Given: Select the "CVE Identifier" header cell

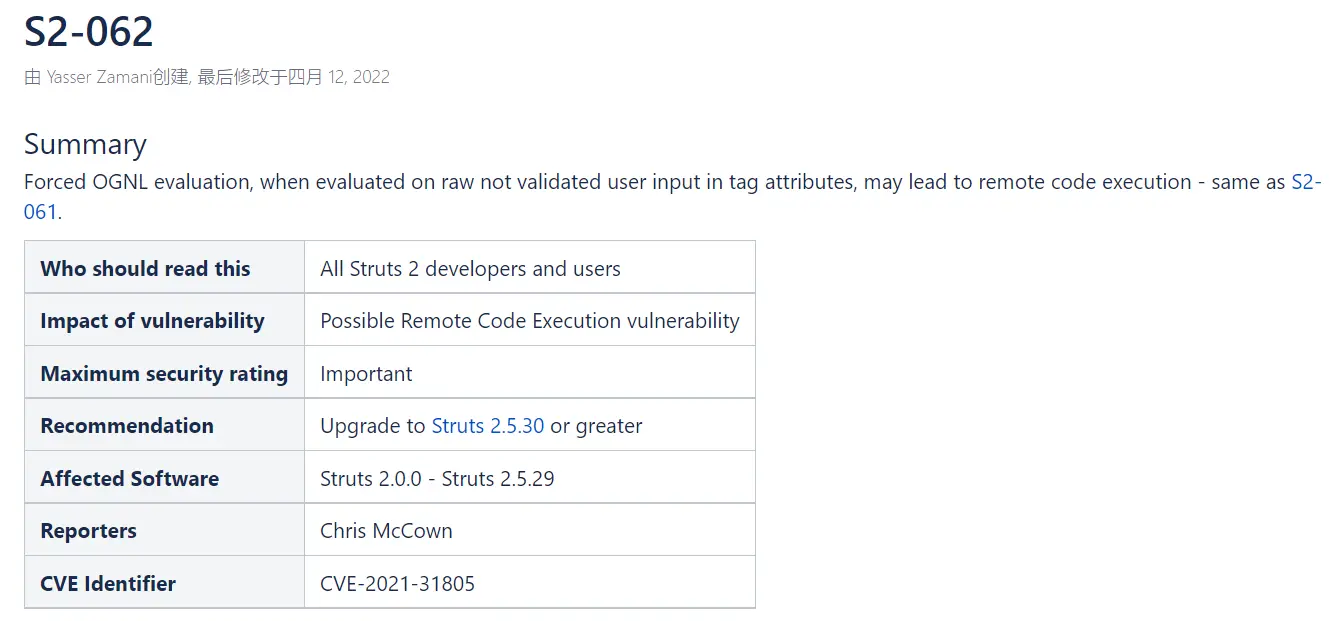Looking at the screenshot, I should tap(108, 584).
